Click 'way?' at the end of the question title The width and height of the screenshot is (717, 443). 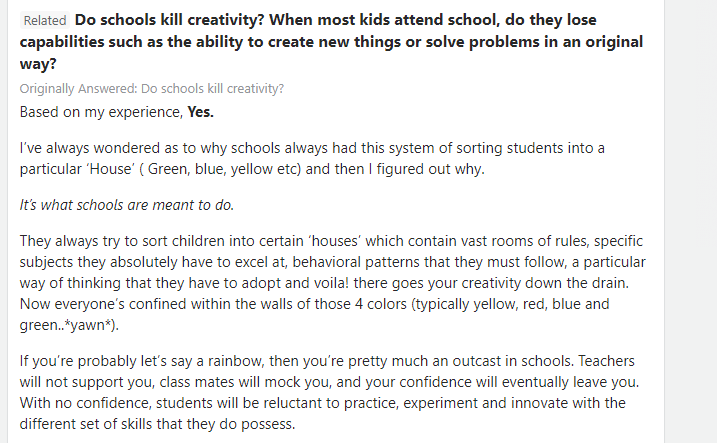pos(38,64)
